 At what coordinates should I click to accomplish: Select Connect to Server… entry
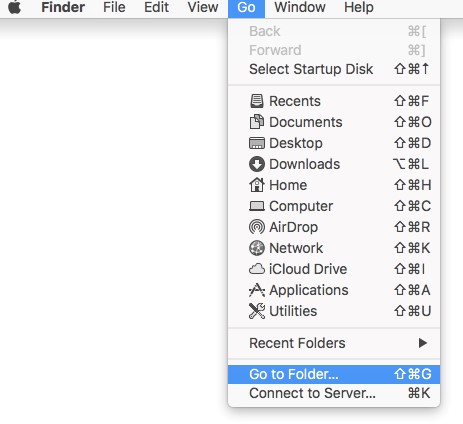click(334, 393)
